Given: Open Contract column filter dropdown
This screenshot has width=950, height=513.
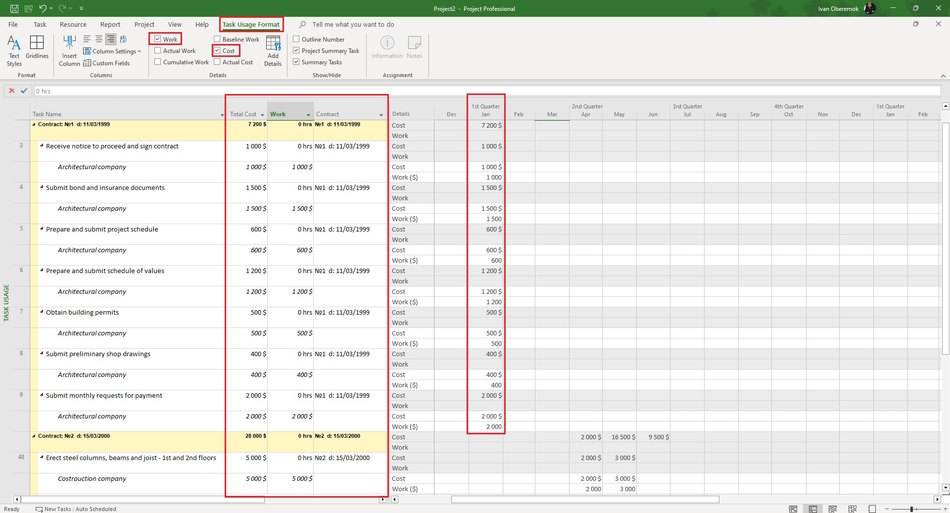Looking at the screenshot, I should coord(381,114).
